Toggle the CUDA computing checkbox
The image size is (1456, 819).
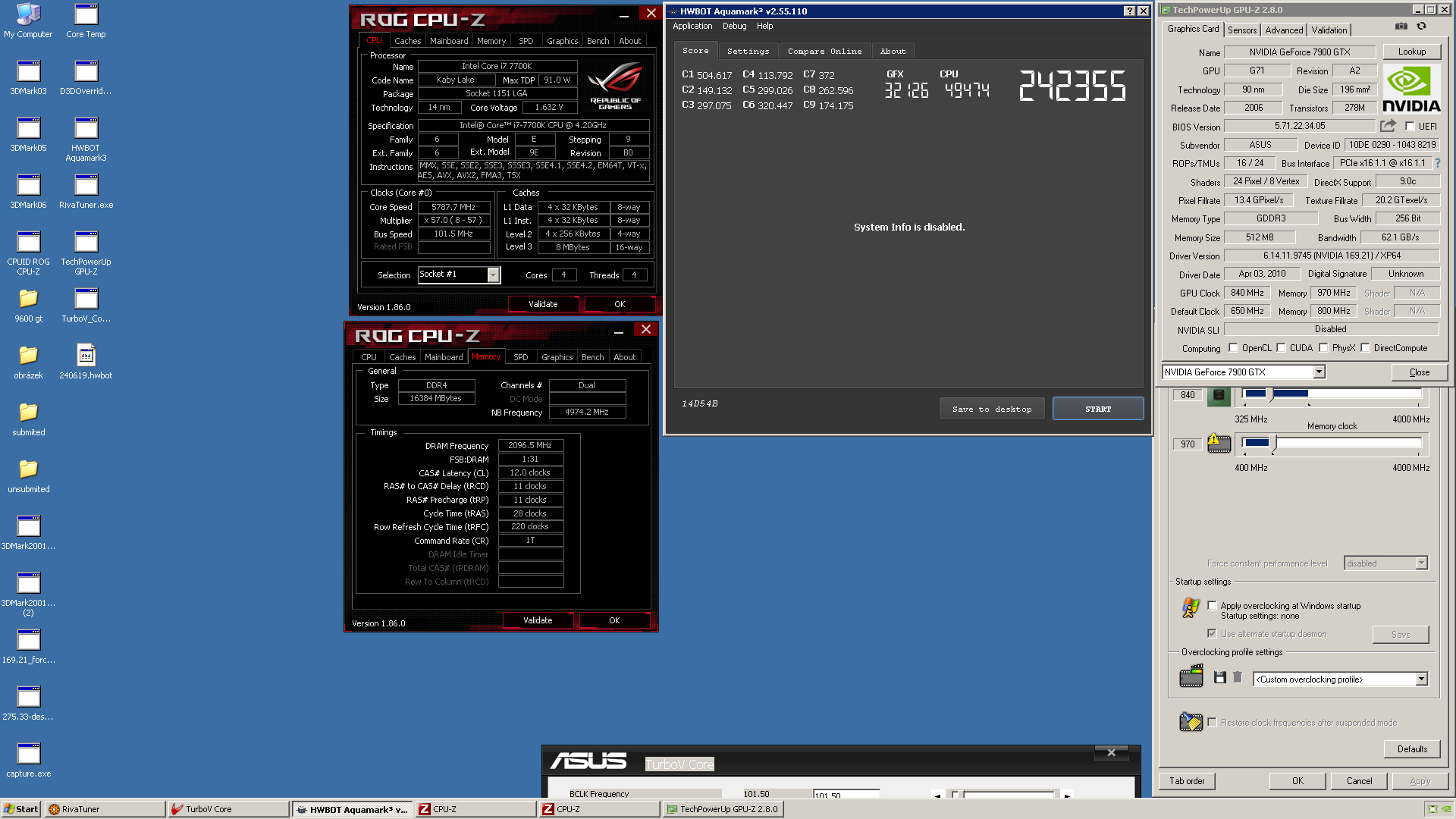[1281, 348]
